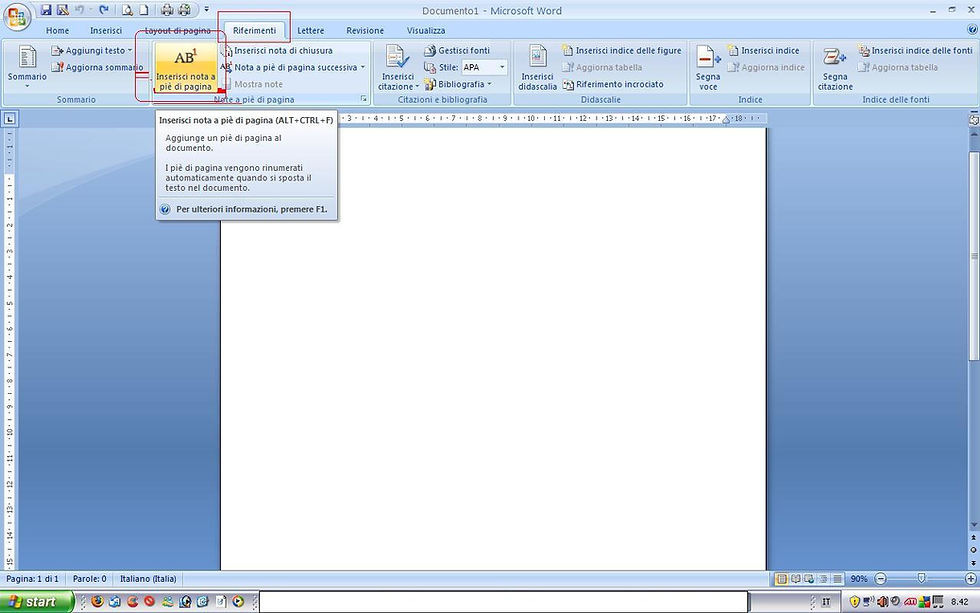Click Inserisci didascalia
Viewport: 980px width, 613px height.
pyautogui.click(x=537, y=67)
